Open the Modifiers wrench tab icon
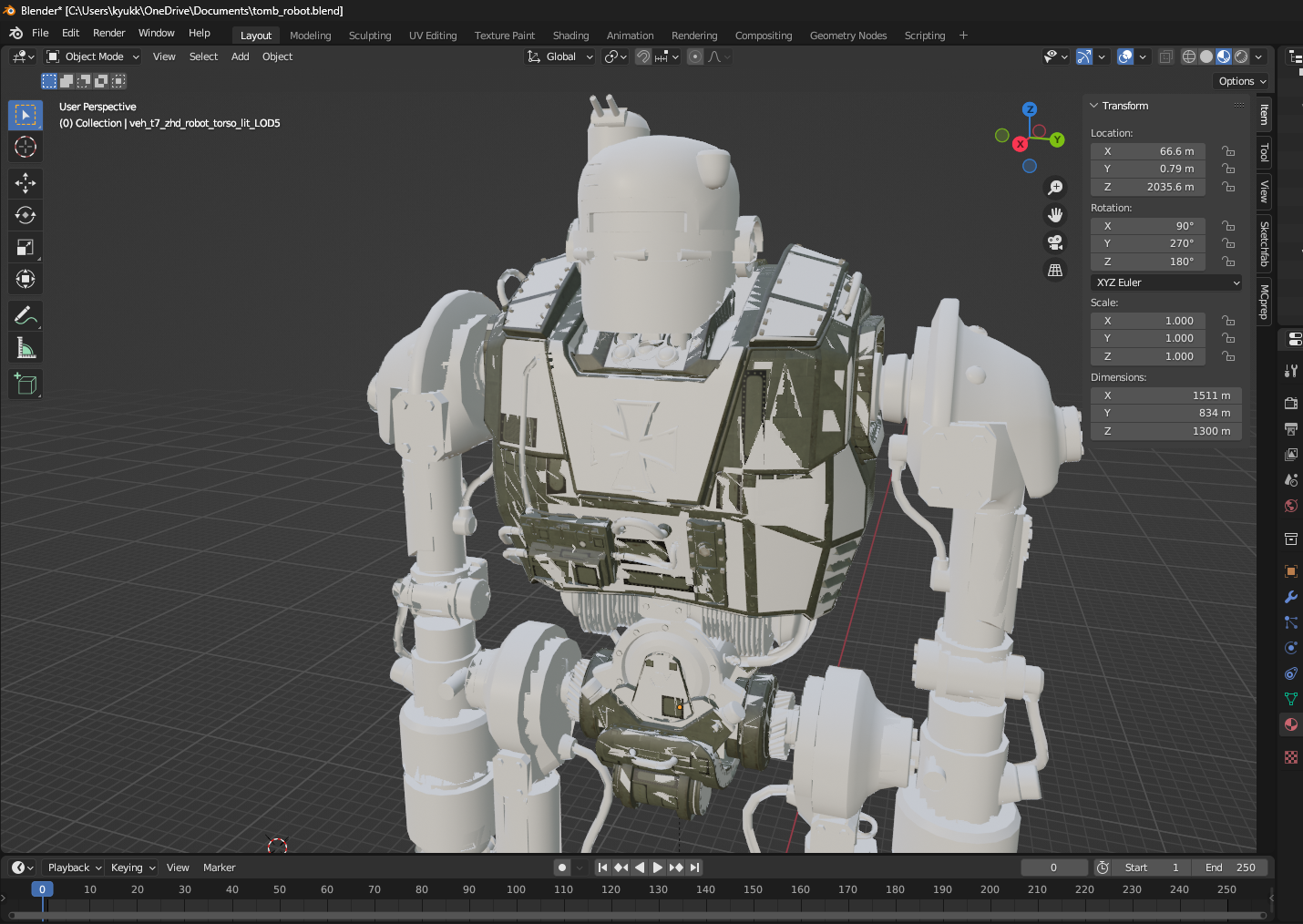Screen dimensions: 1303x924 pos(1291,597)
